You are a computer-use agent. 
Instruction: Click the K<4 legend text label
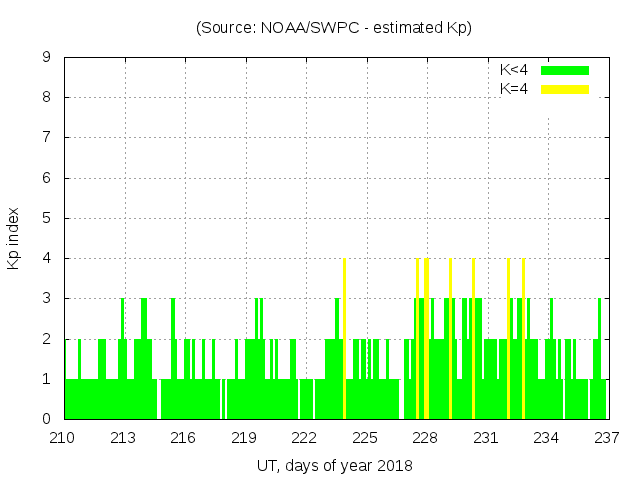tap(513, 70)
